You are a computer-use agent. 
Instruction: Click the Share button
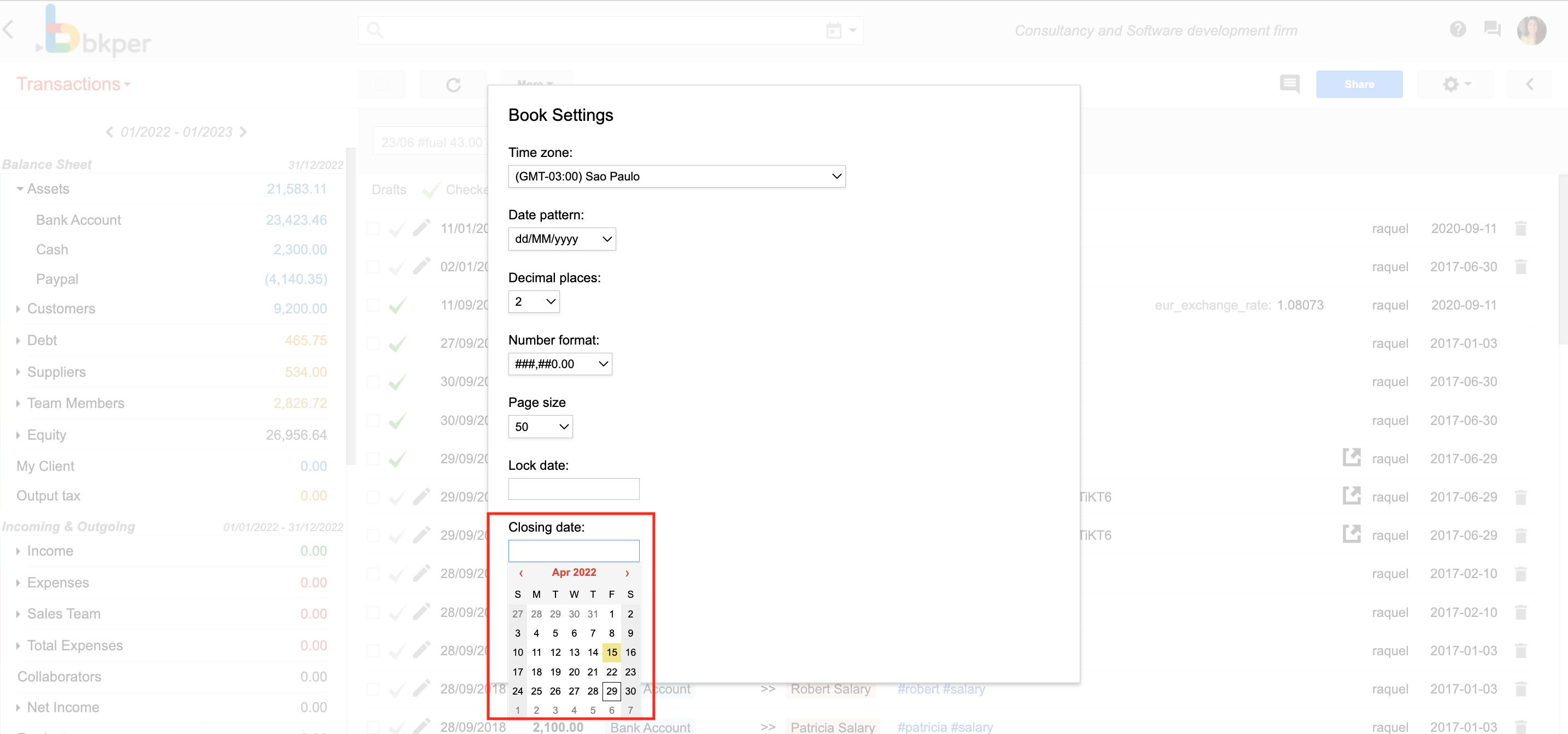[x=1359, y=84]
